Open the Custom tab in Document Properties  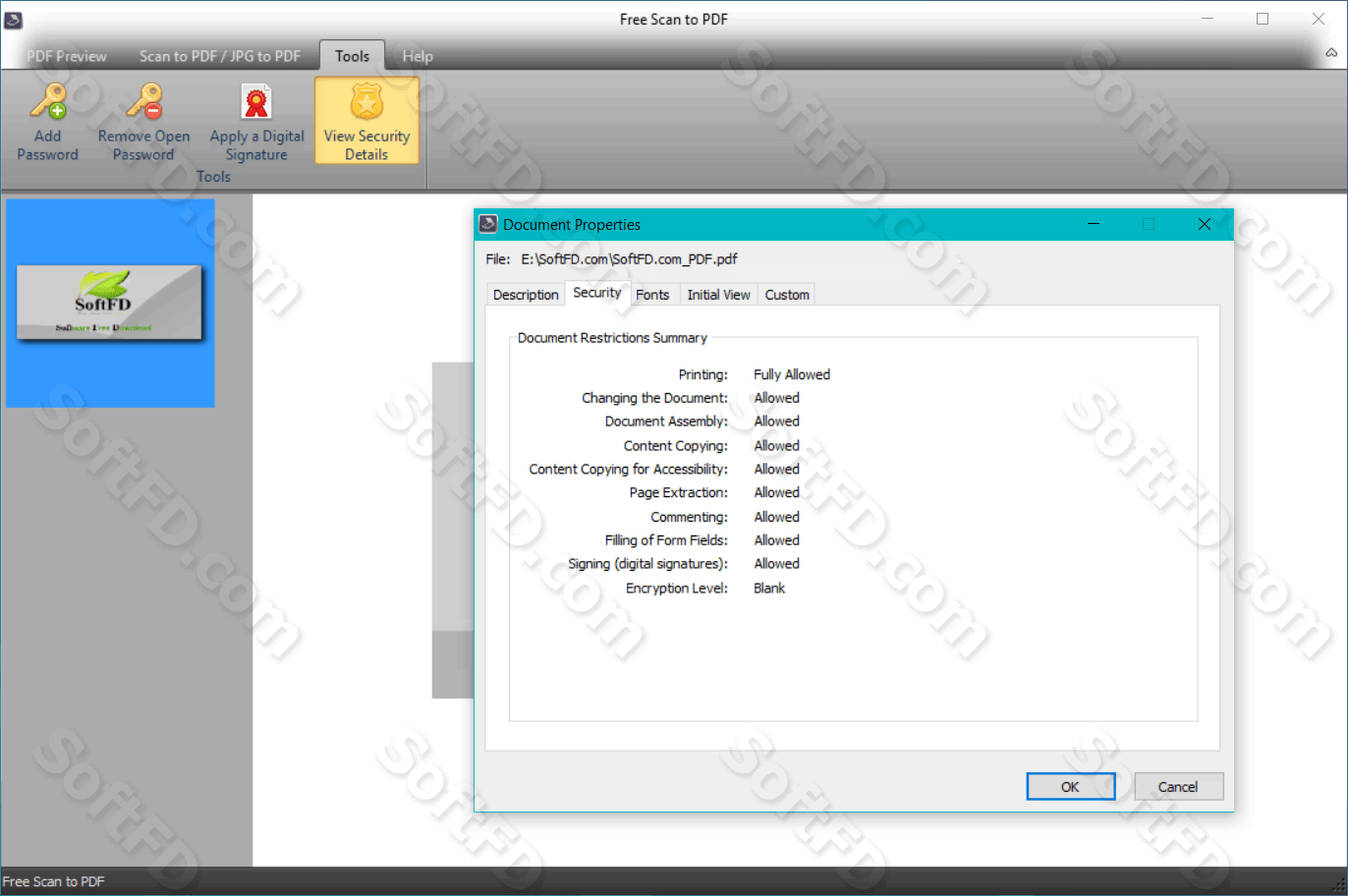(x=787, y=295)
